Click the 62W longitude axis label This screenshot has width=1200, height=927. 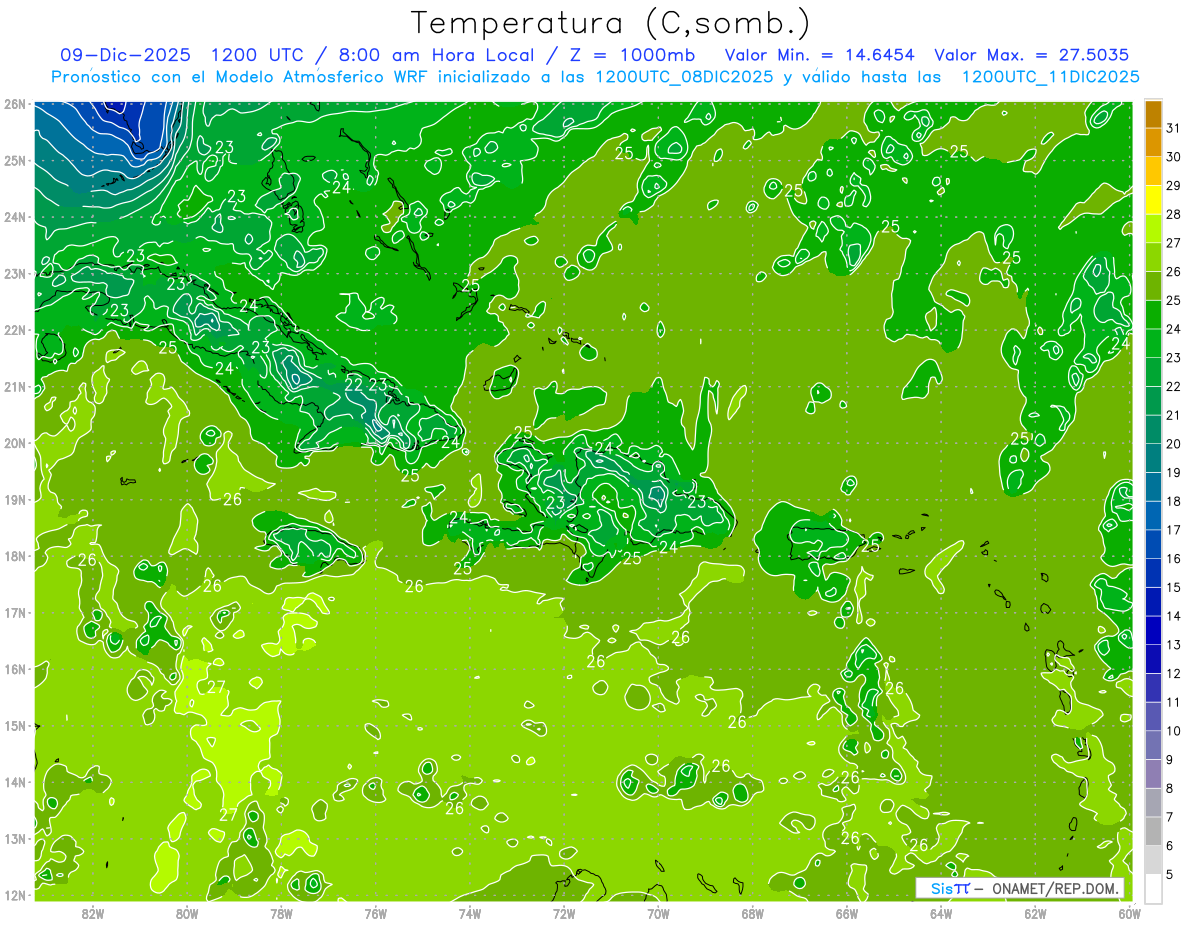pyautogui.click(x=1034, y=913)
